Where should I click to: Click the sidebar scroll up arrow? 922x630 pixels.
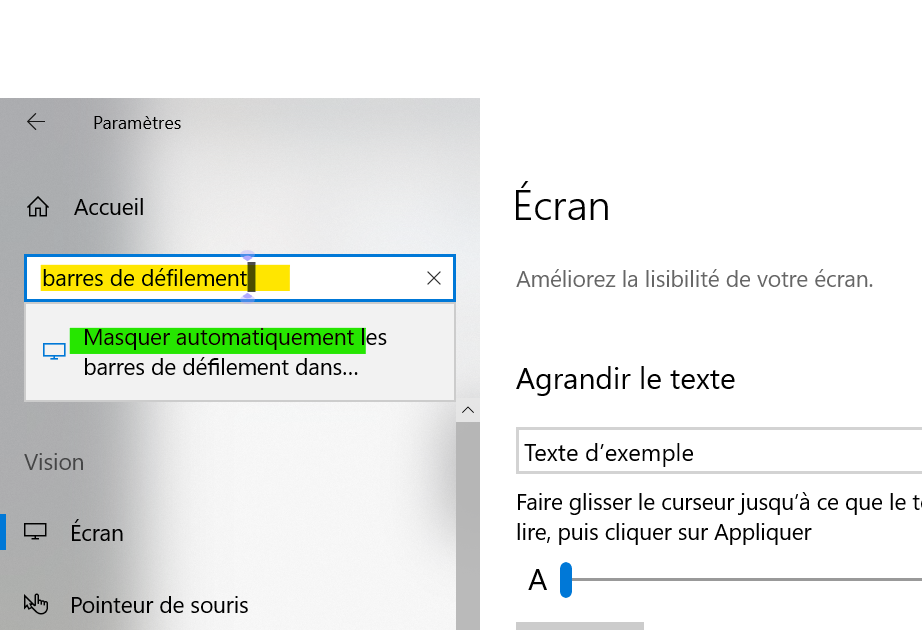point(467,410)
